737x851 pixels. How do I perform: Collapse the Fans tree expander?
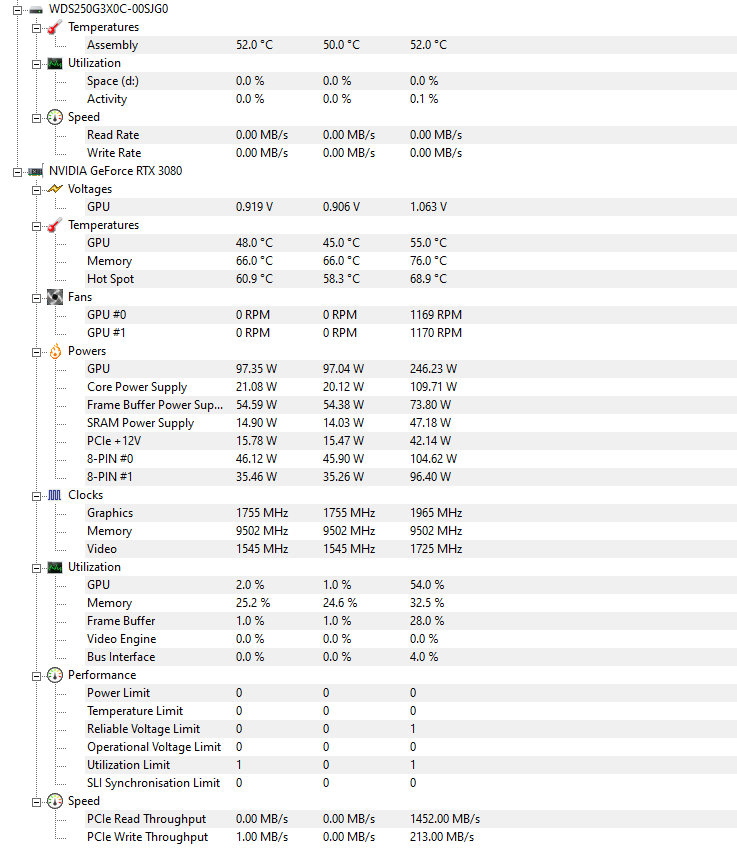click(37, 297)
